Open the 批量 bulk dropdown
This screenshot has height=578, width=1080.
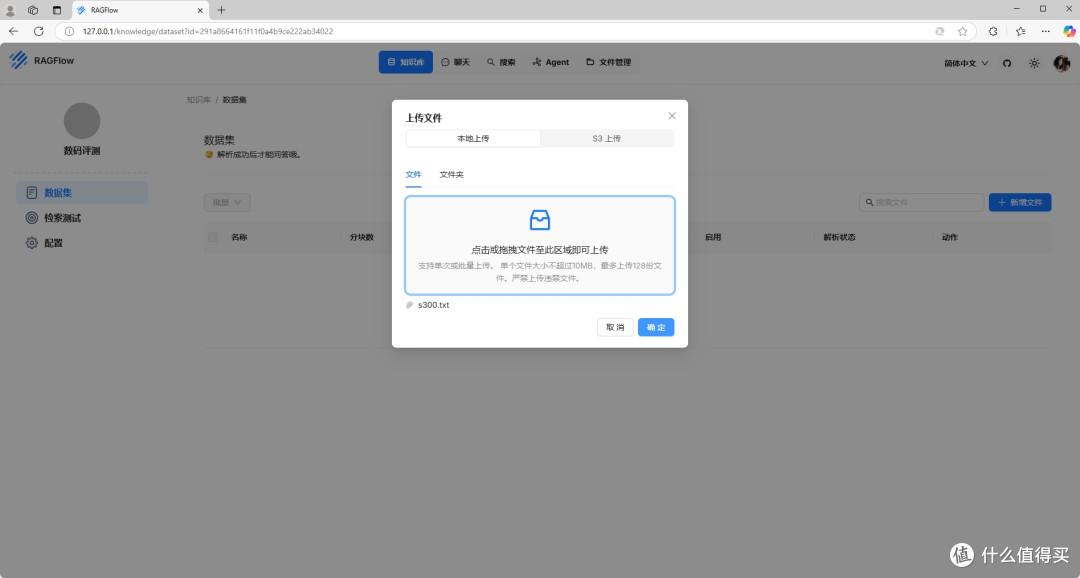(x=227, y=203)
